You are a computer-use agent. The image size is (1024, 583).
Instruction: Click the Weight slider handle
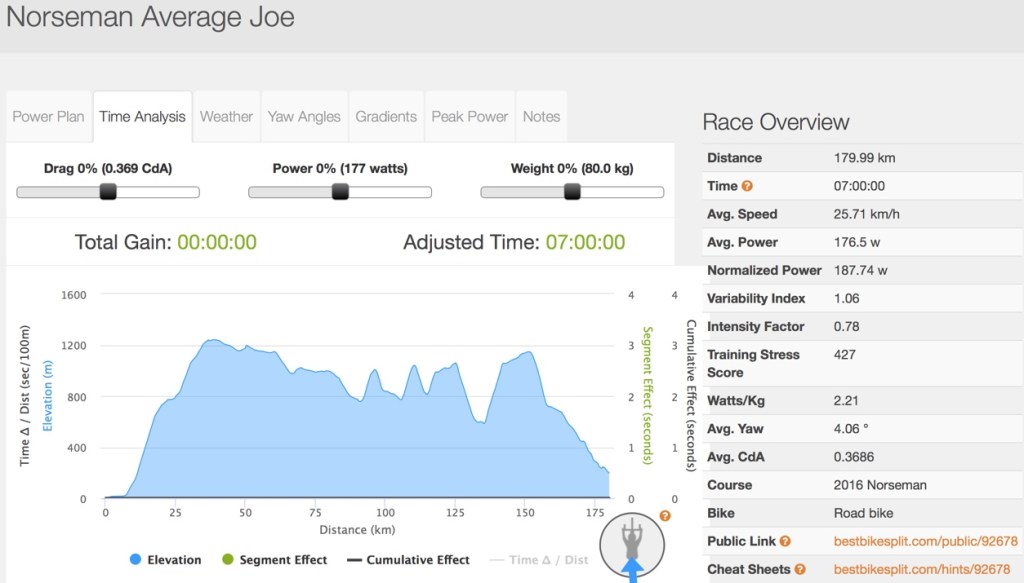click(572, 192)
